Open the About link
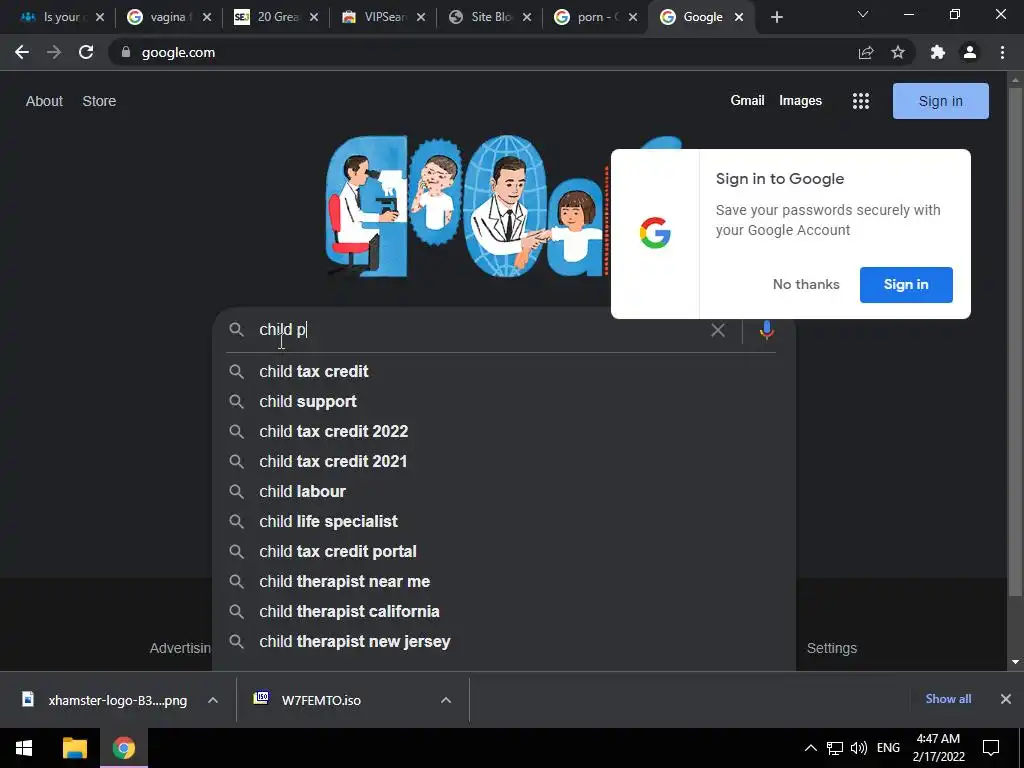 tap(44, 101)
